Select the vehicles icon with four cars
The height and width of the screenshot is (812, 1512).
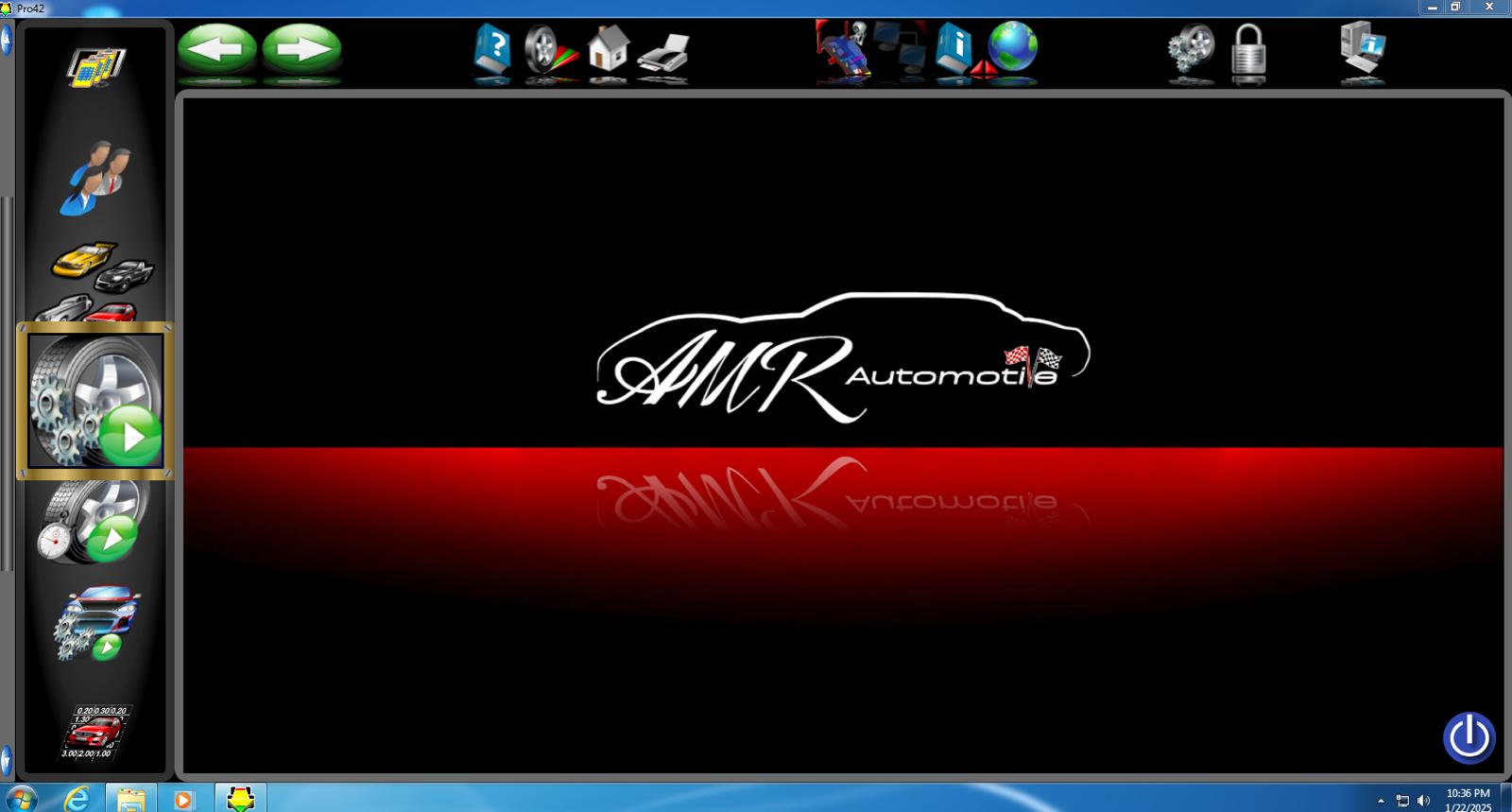[94, 281]
